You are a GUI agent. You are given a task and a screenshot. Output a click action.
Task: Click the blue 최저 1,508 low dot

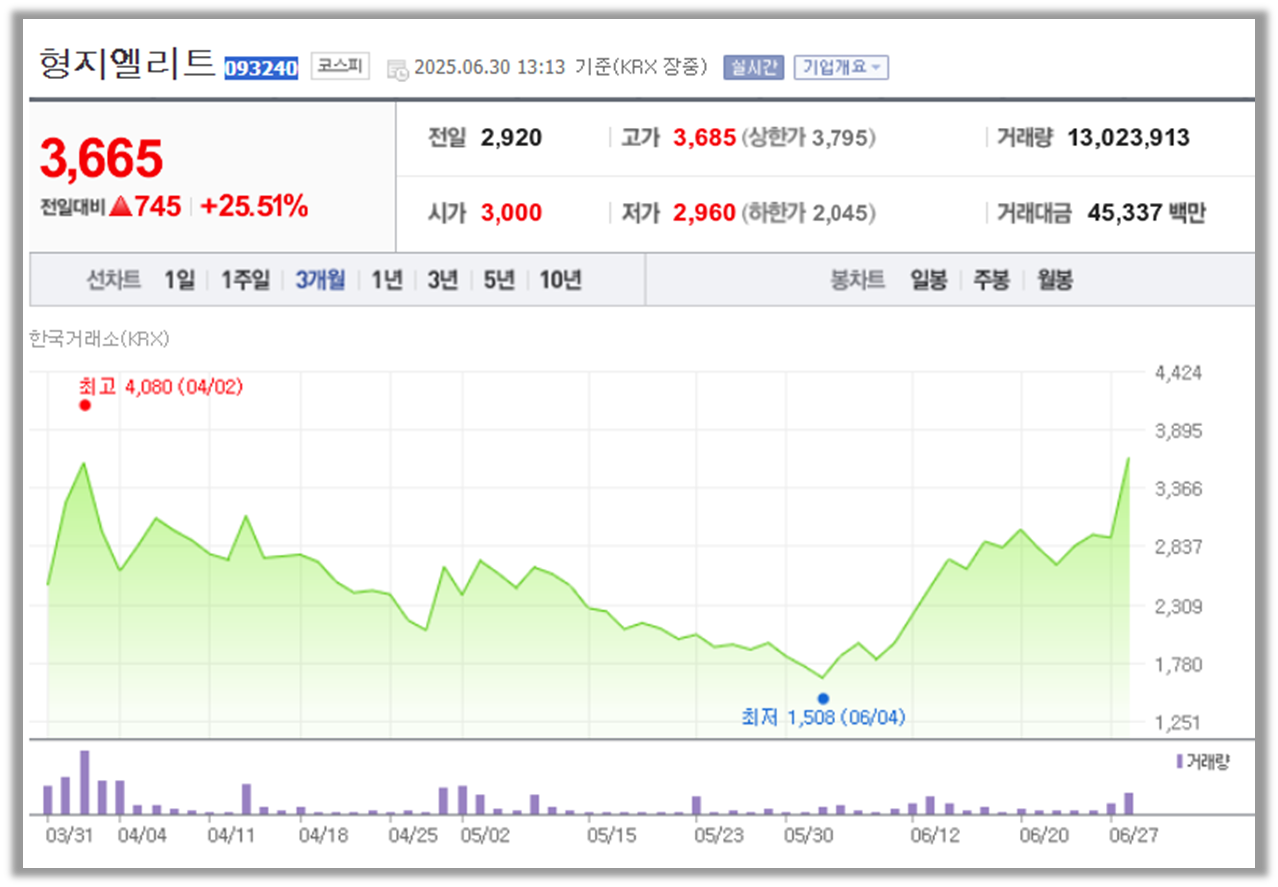[x=823, y=698]
